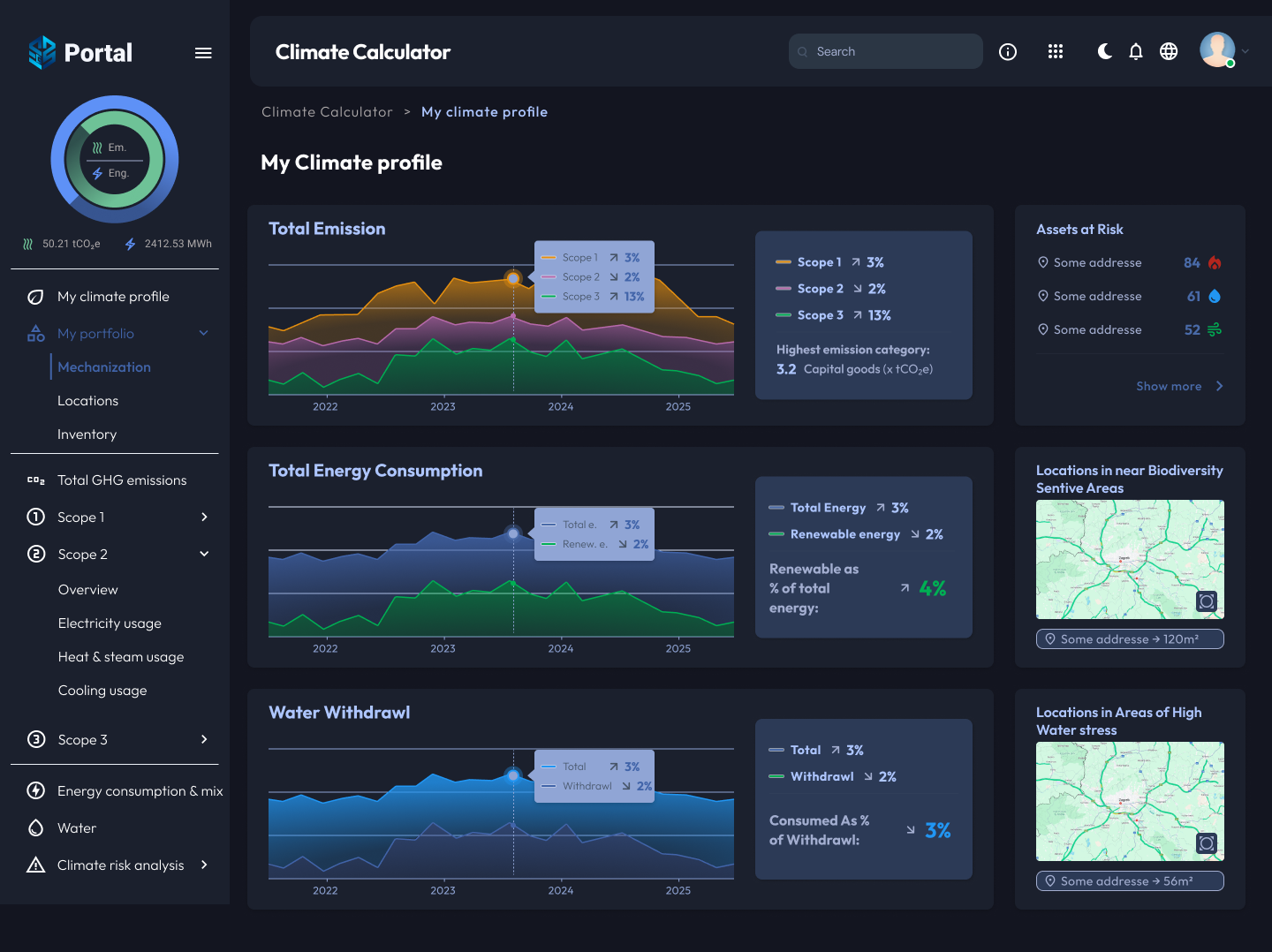Screen dimensions: 1272x952
Task: Open the hamburger menu beside Portal logo
Action: pyautogui.click(x=203, y=53)
